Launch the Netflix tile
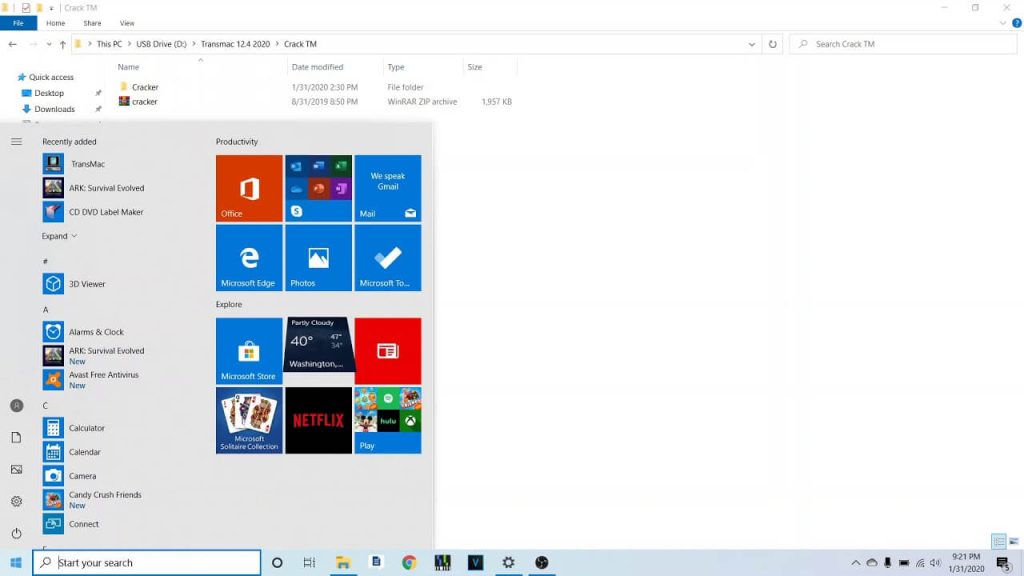This screenshot has height=576, width=1024. (319, 420)
